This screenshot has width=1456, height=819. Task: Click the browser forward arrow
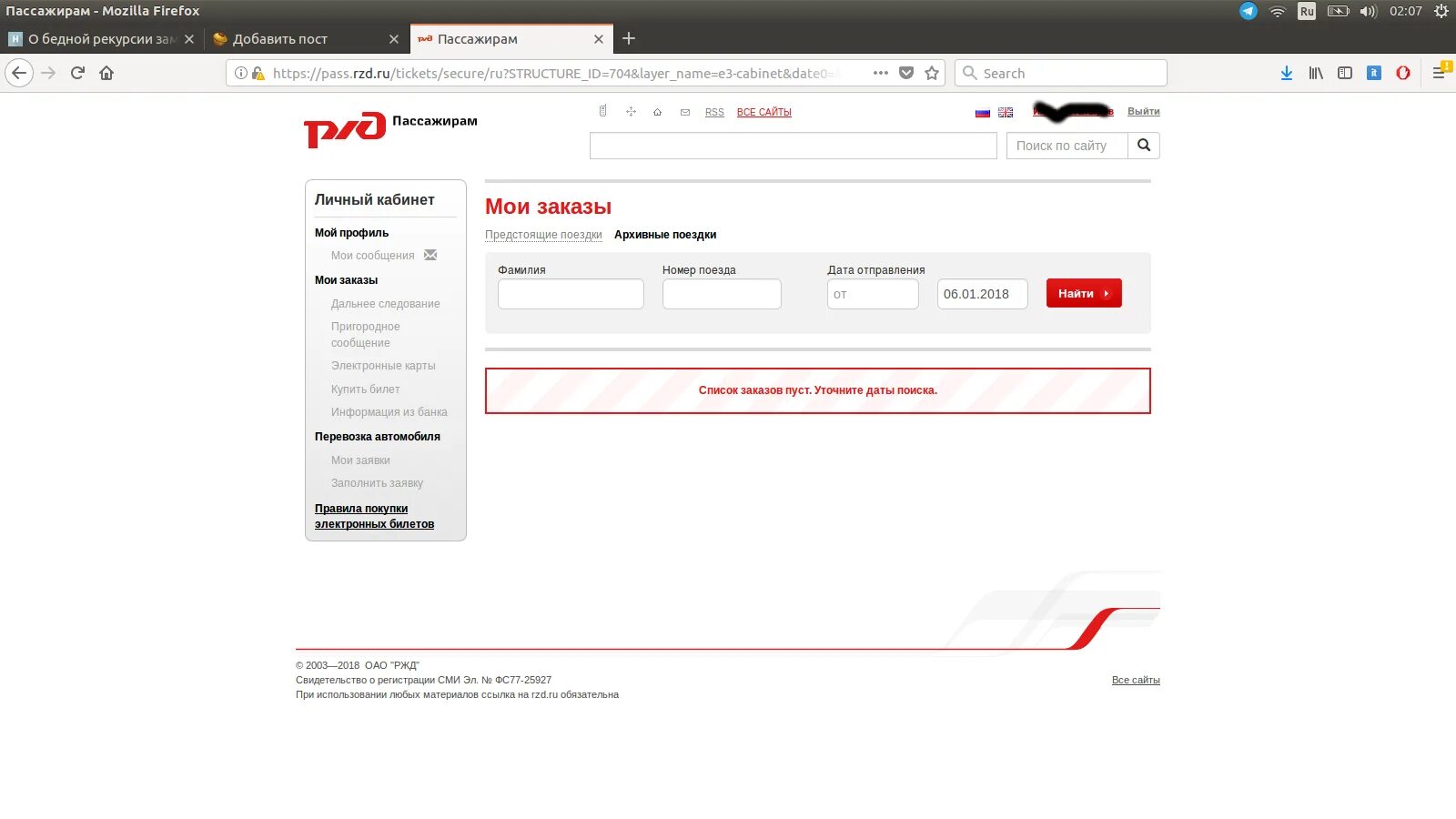tap(49, 73)
